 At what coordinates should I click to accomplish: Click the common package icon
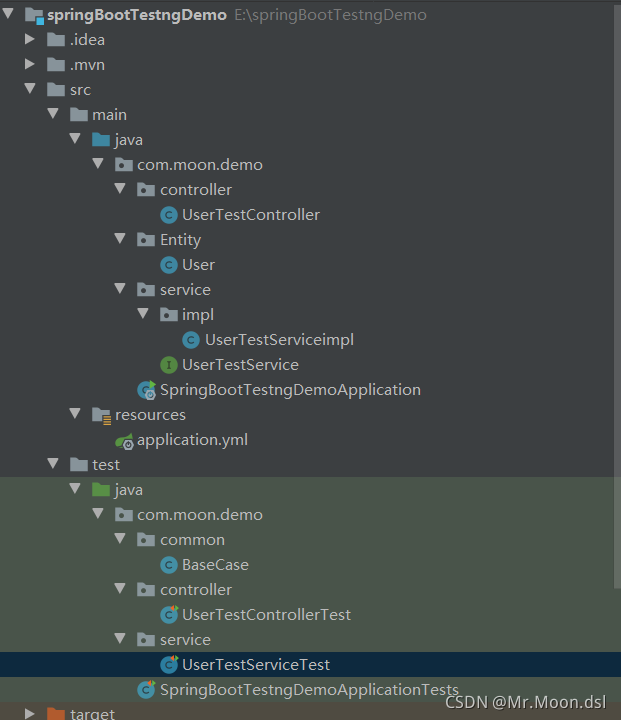(x=146, y=539)
